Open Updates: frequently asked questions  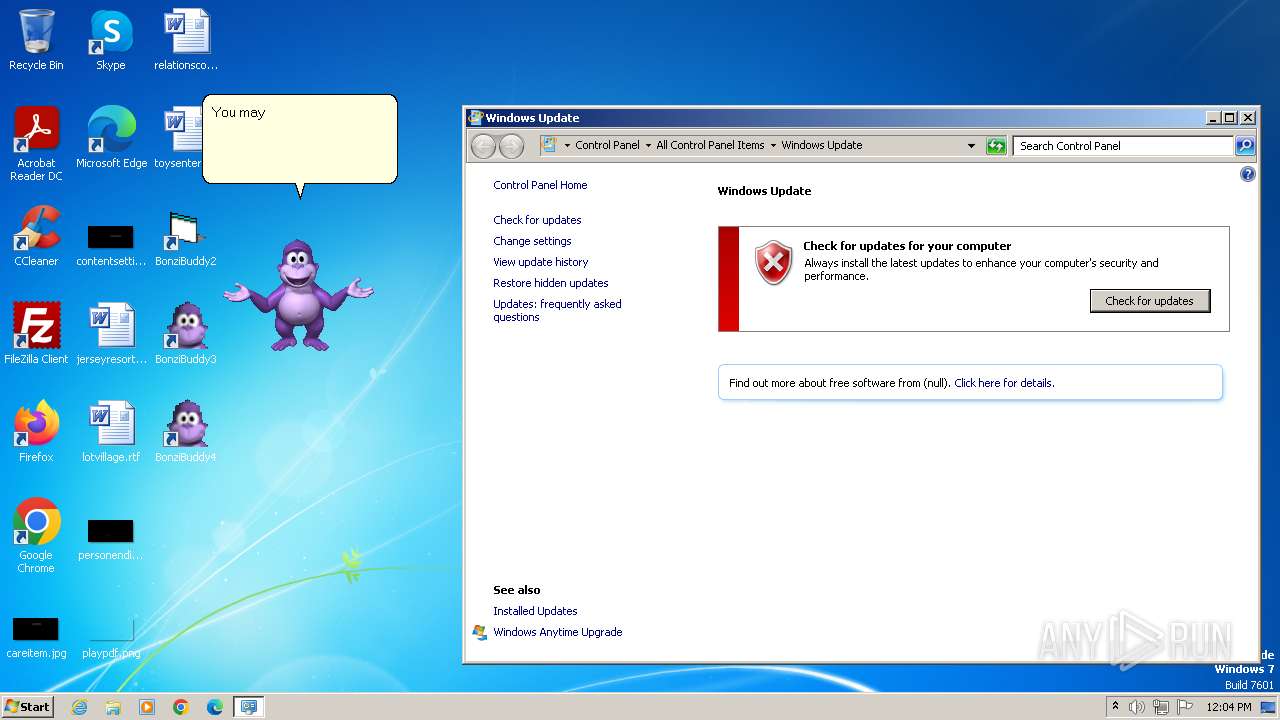[x=557, y=311]
